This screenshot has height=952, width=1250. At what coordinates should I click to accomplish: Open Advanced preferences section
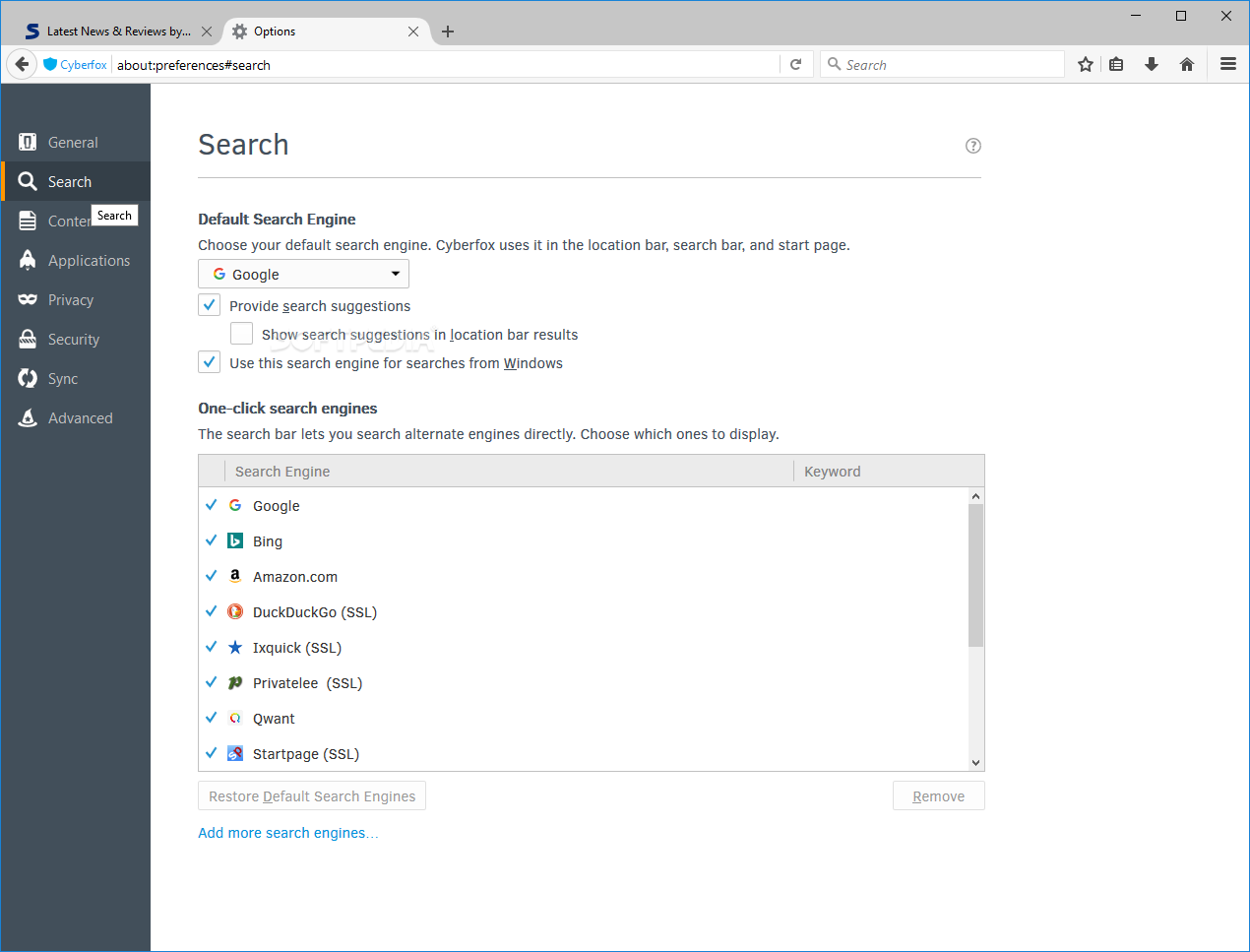[76, 418]
